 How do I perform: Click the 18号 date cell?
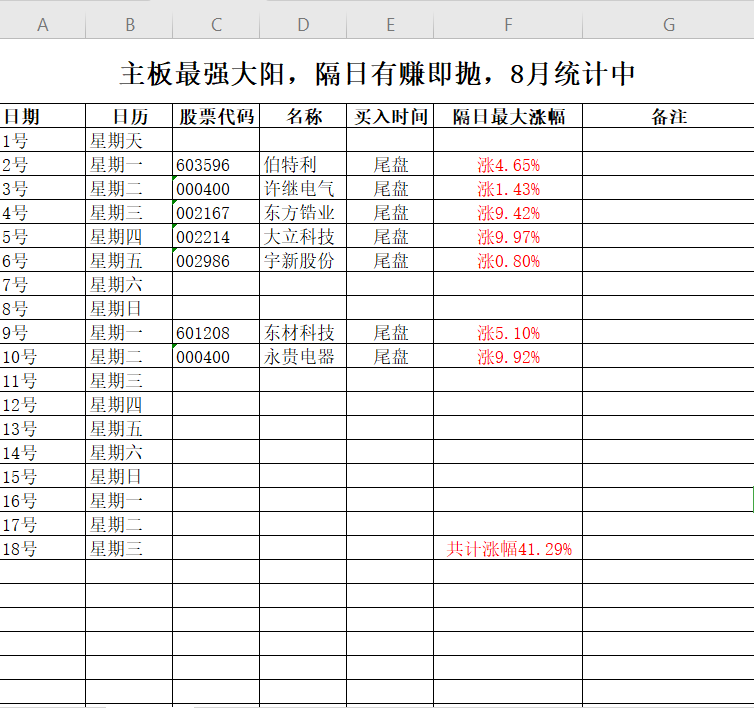click(42, 549)
